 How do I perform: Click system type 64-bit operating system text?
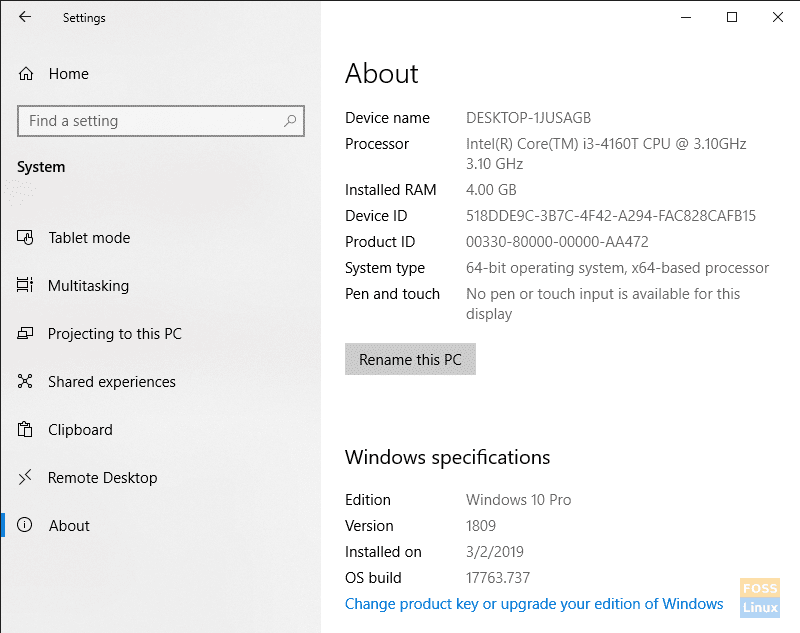617,268
